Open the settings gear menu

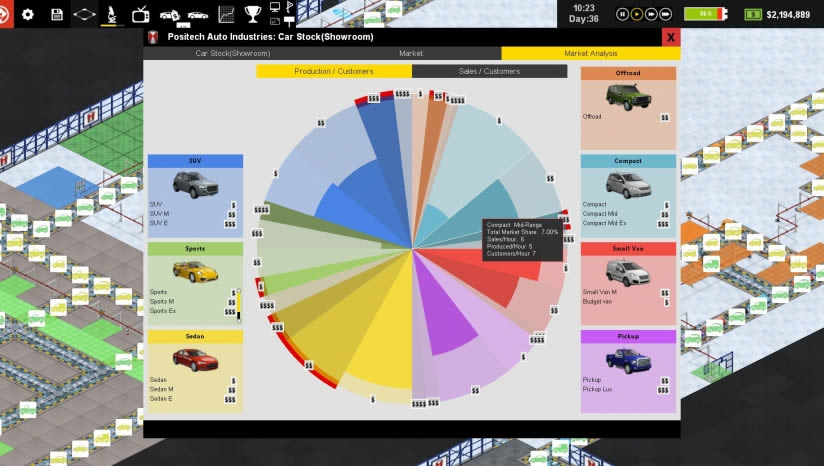[x=27, y=14]
